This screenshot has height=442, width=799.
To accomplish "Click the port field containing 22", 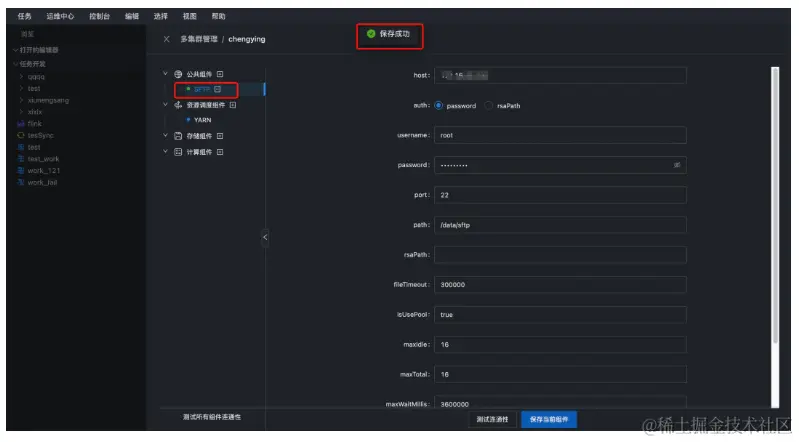I will pyautogui.click(x=560, y=195).
